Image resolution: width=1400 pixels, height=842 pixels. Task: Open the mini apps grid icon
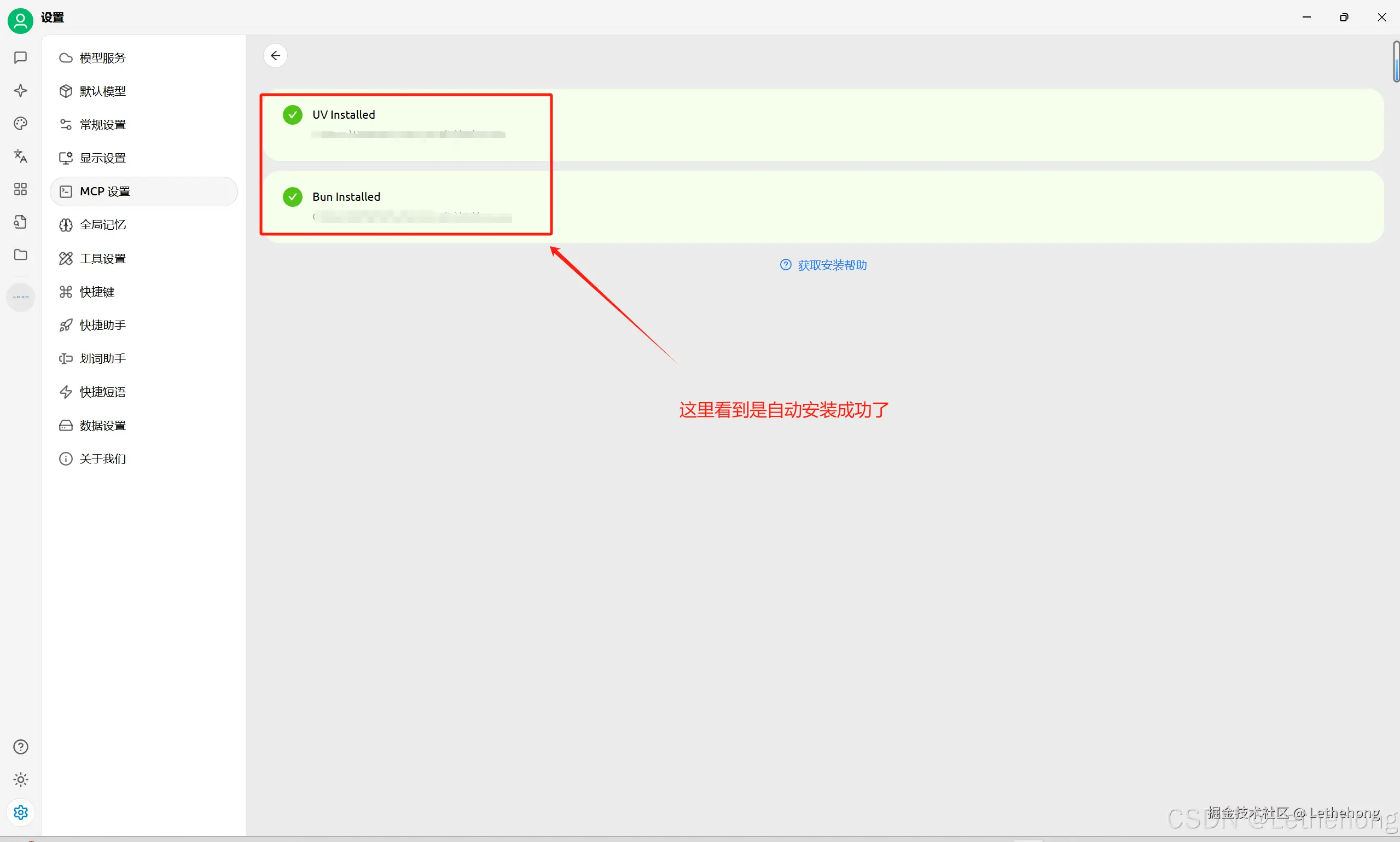(x=20, y=189)
